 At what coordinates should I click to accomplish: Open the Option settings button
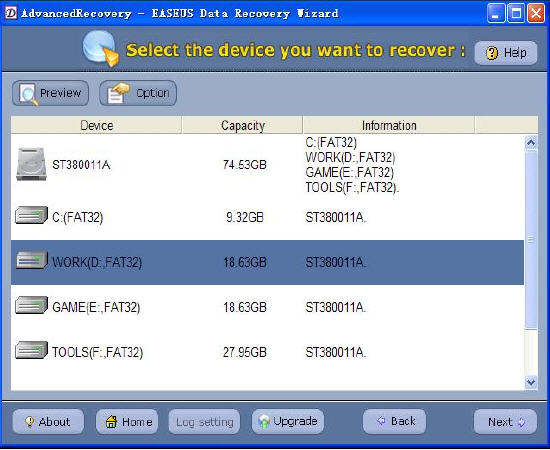point(138,93)
